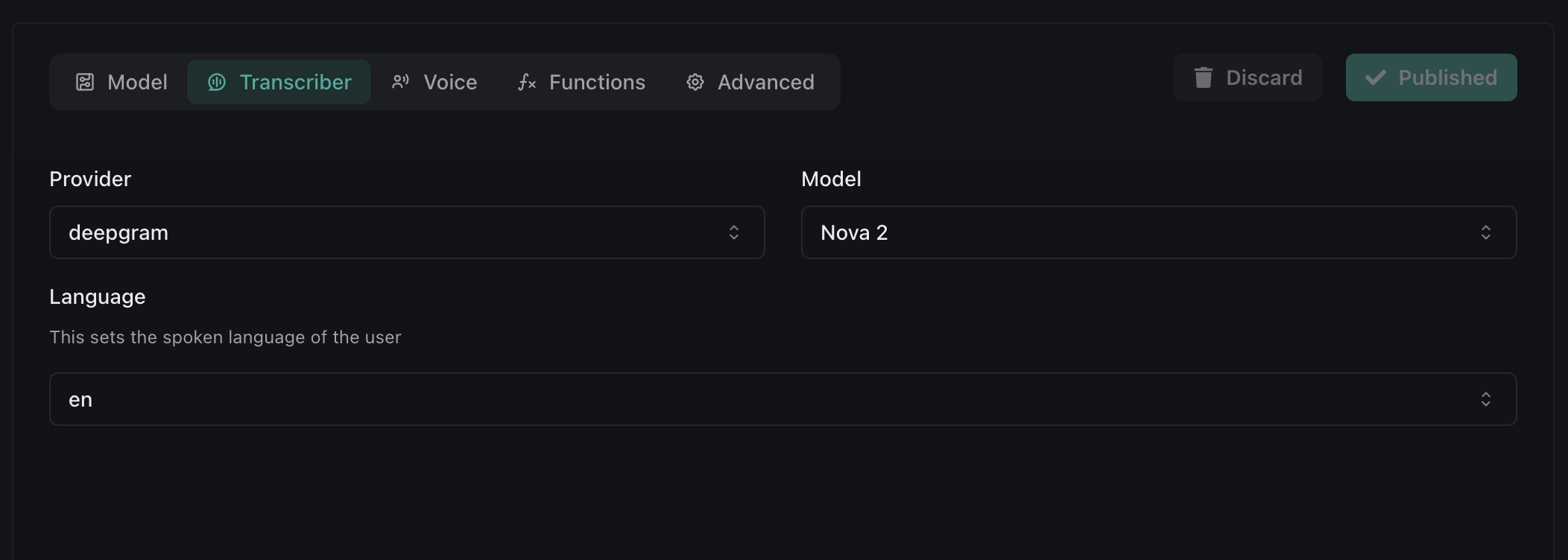Viewport: 1568px width, 560px height.
Task: Click the Model tab's chip icon
Action: pos(85,82)
